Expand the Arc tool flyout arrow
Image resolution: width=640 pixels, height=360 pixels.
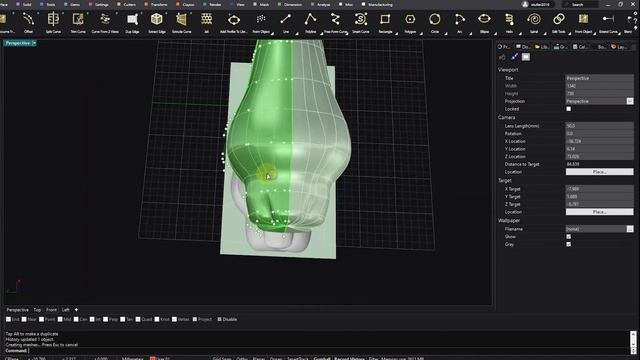tap(471, 33)
